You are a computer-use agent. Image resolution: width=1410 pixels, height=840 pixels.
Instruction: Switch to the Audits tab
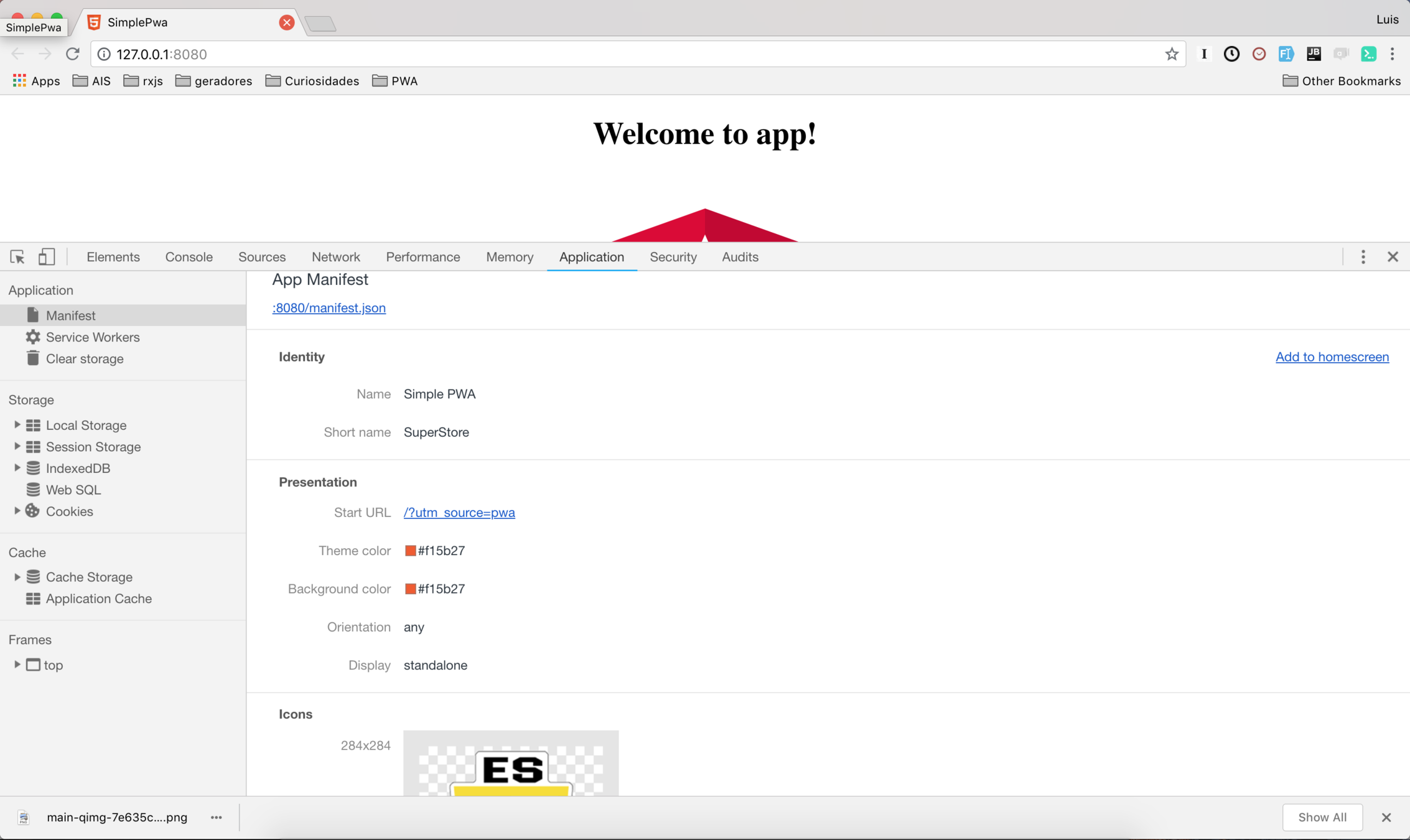click(739, 257)
